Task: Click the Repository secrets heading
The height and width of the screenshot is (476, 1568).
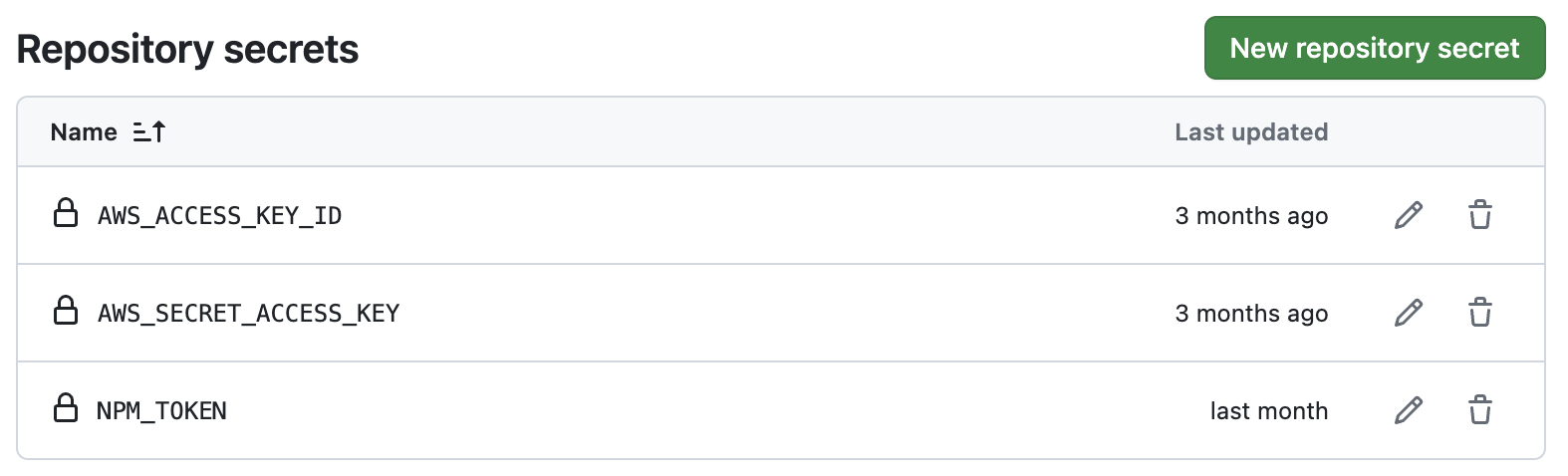Action: pyautogui.click(x=187, y=49)
